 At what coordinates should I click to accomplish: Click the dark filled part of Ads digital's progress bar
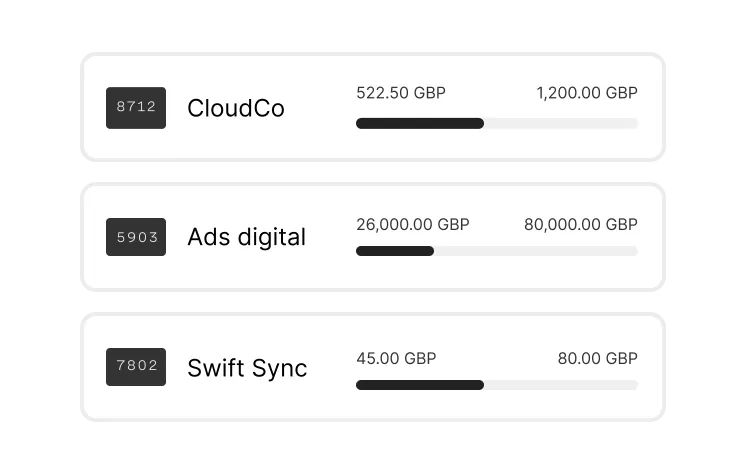click(x=395, y=251)
